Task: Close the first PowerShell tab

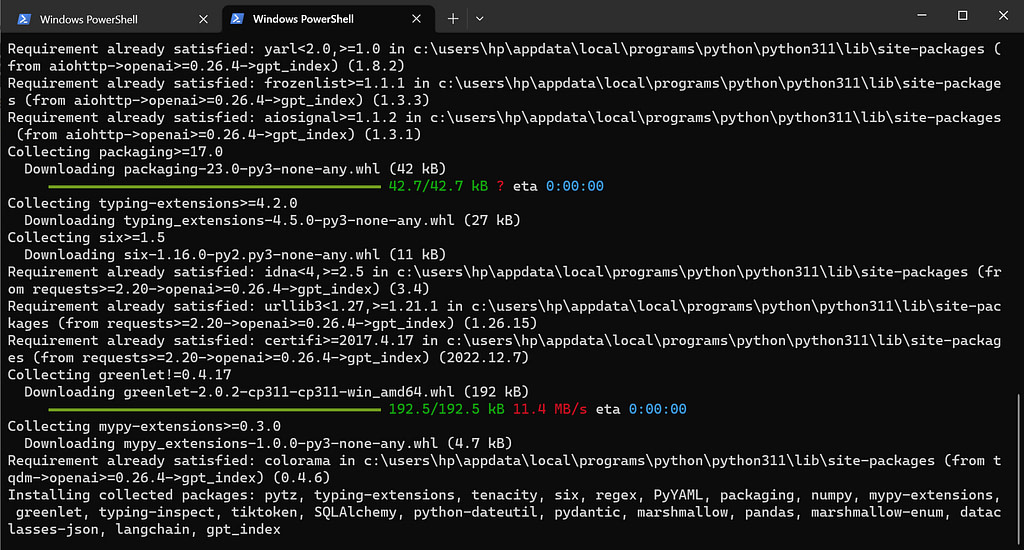Action: coord(203,20)
